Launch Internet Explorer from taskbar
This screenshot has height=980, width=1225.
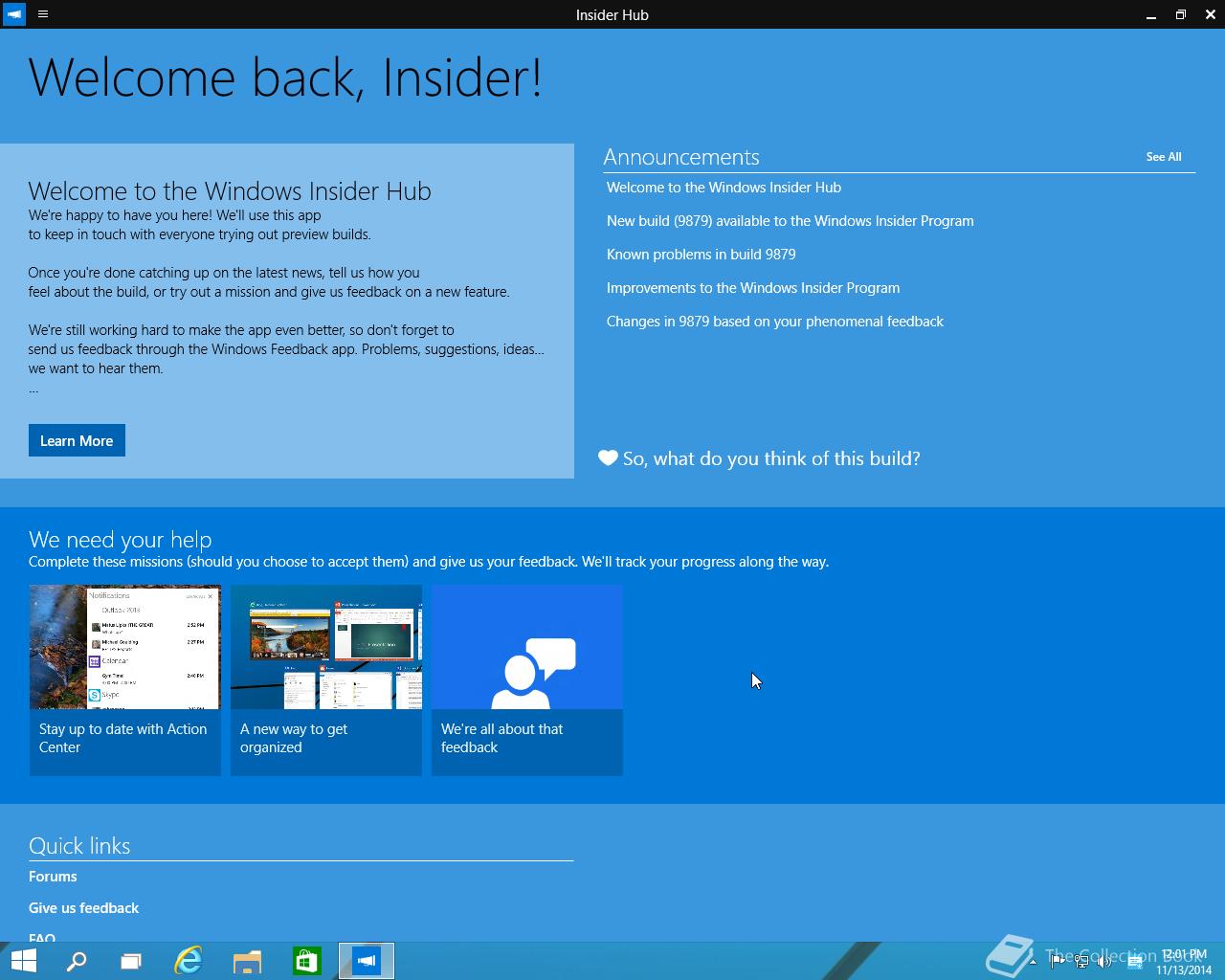(x=189, y=961)
